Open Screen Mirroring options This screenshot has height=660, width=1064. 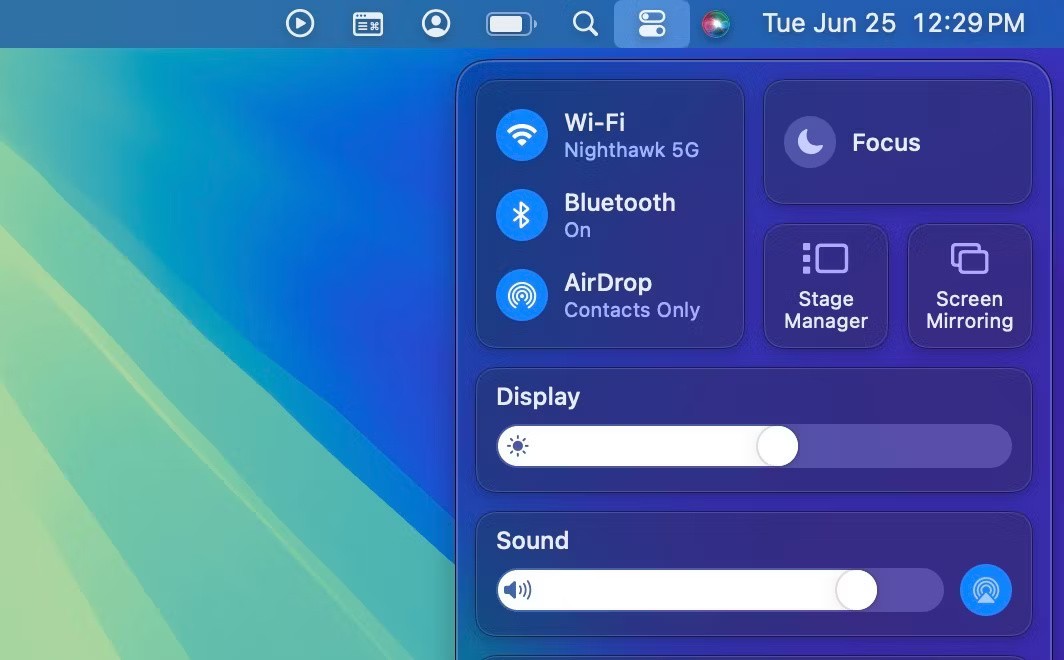point(969,286)
